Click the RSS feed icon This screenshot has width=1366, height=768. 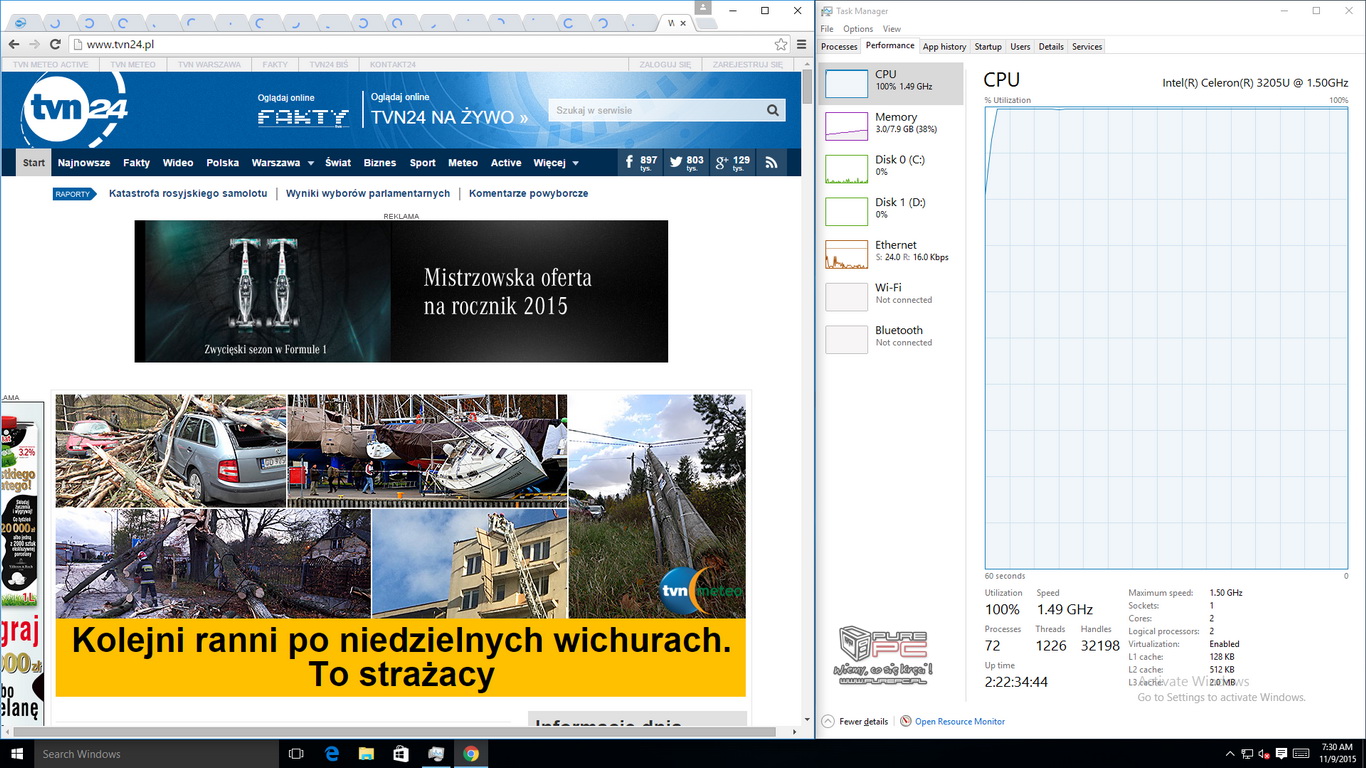(771, 162)
